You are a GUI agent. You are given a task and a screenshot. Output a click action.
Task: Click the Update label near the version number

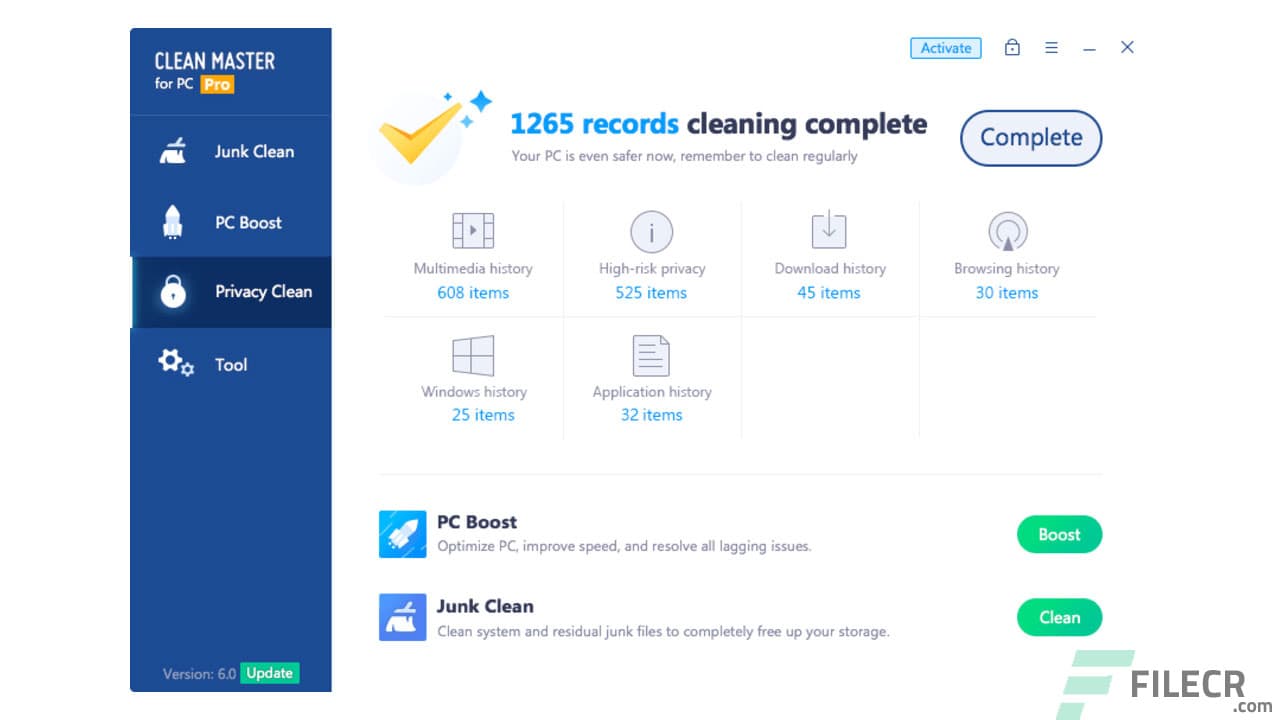[x=268, y=673]
